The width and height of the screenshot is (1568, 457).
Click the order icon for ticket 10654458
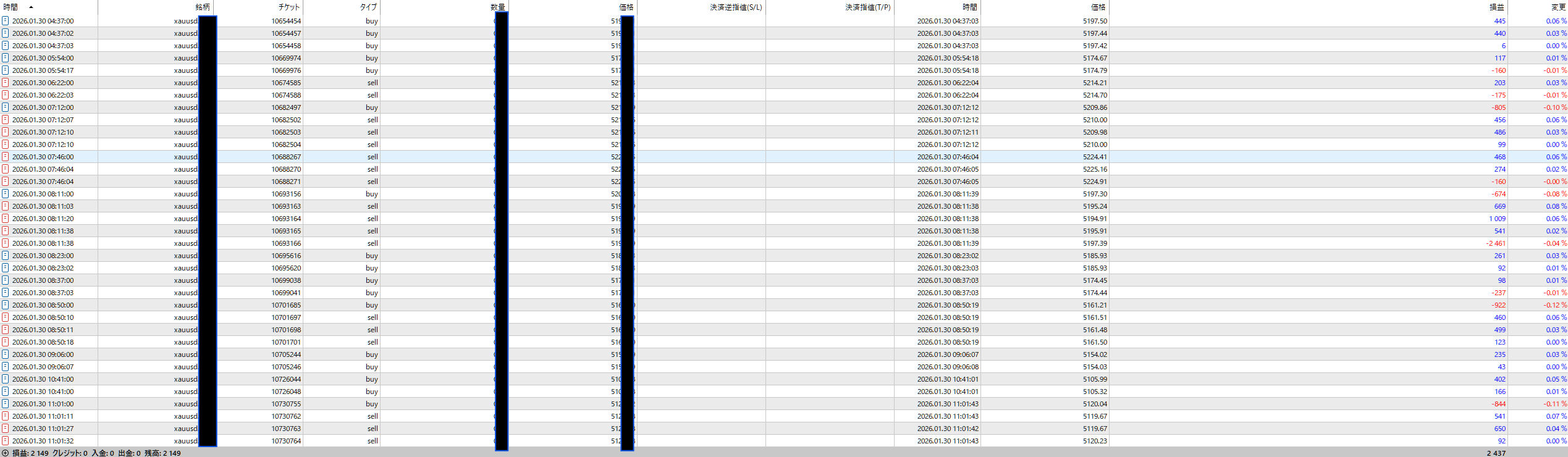coord(5,46)
